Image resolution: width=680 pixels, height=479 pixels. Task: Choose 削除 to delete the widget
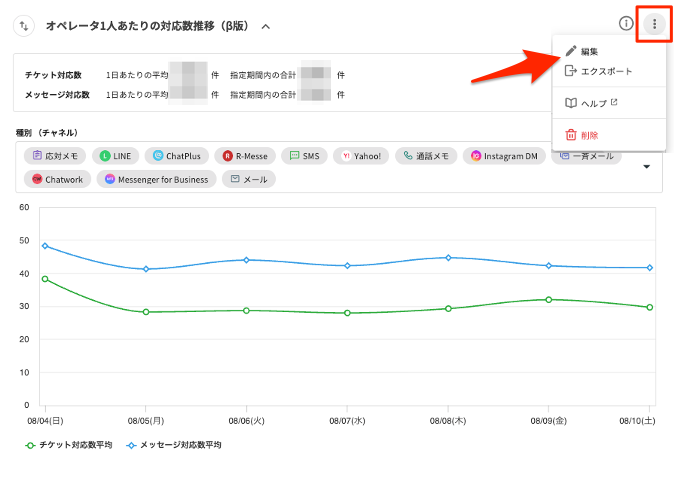[590, 135]
